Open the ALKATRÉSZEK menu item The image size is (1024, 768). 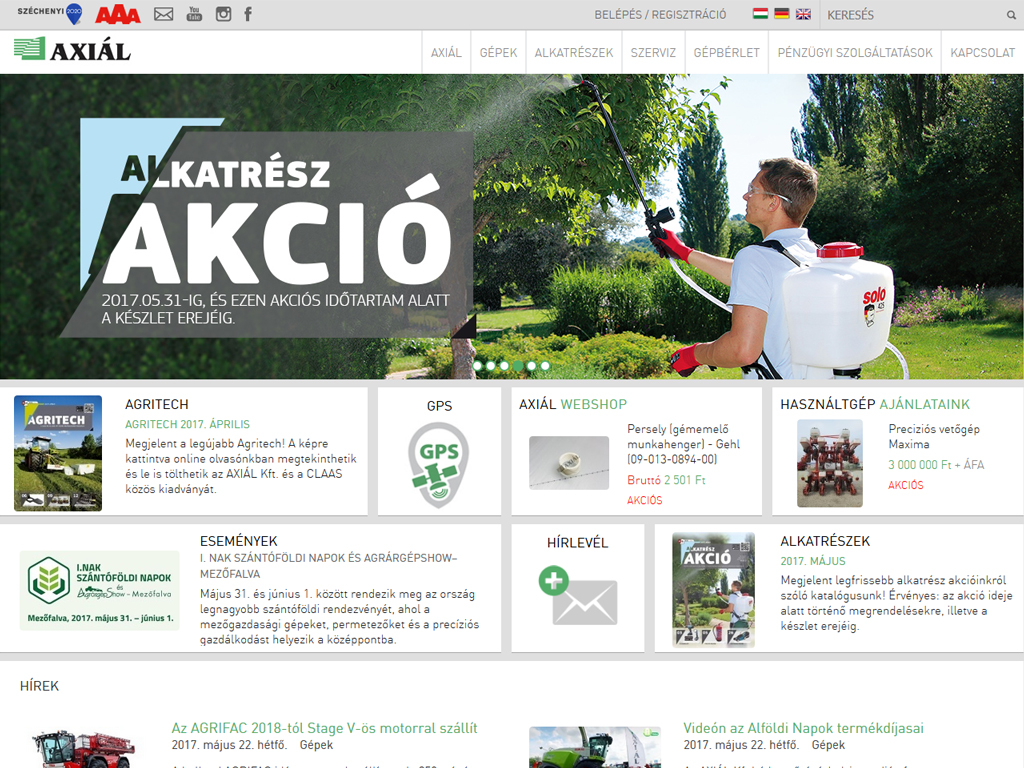pyautogui.click(x=574, y=53)
